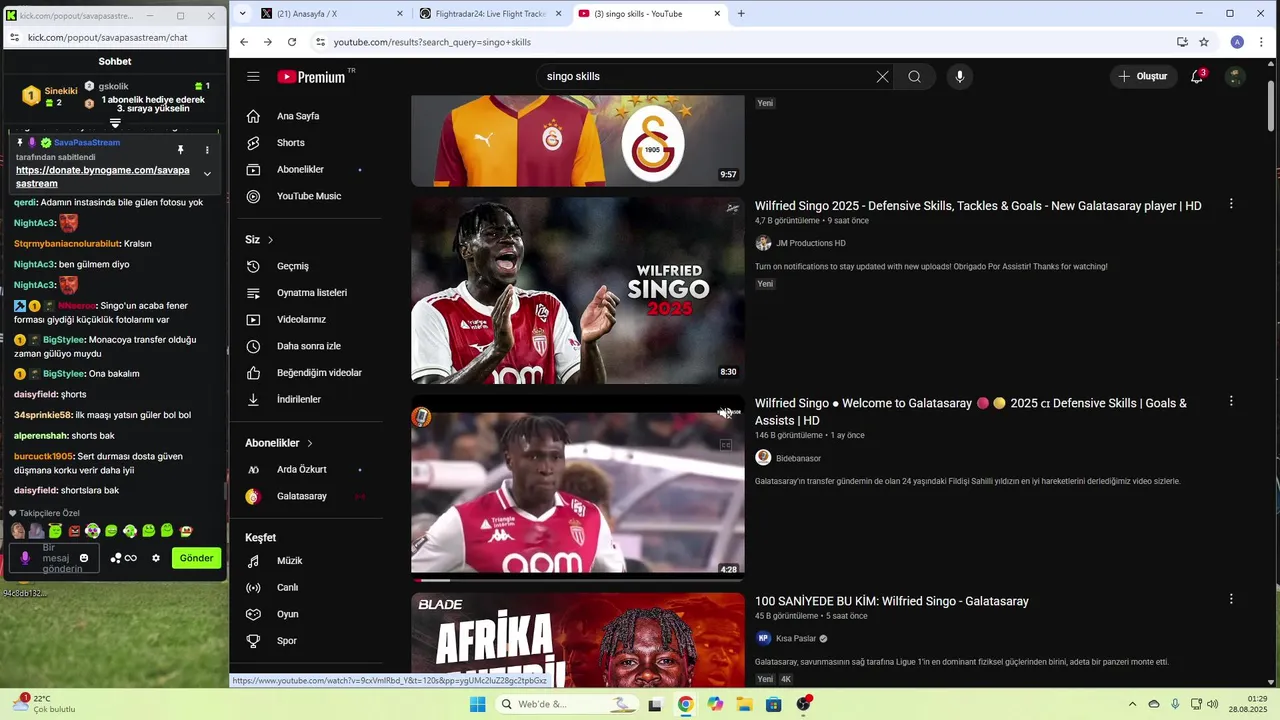The width and height of the screenshot is (1280, 720).
Task: Open Abonelikler in the top sidebar
Action: point(310,170)
